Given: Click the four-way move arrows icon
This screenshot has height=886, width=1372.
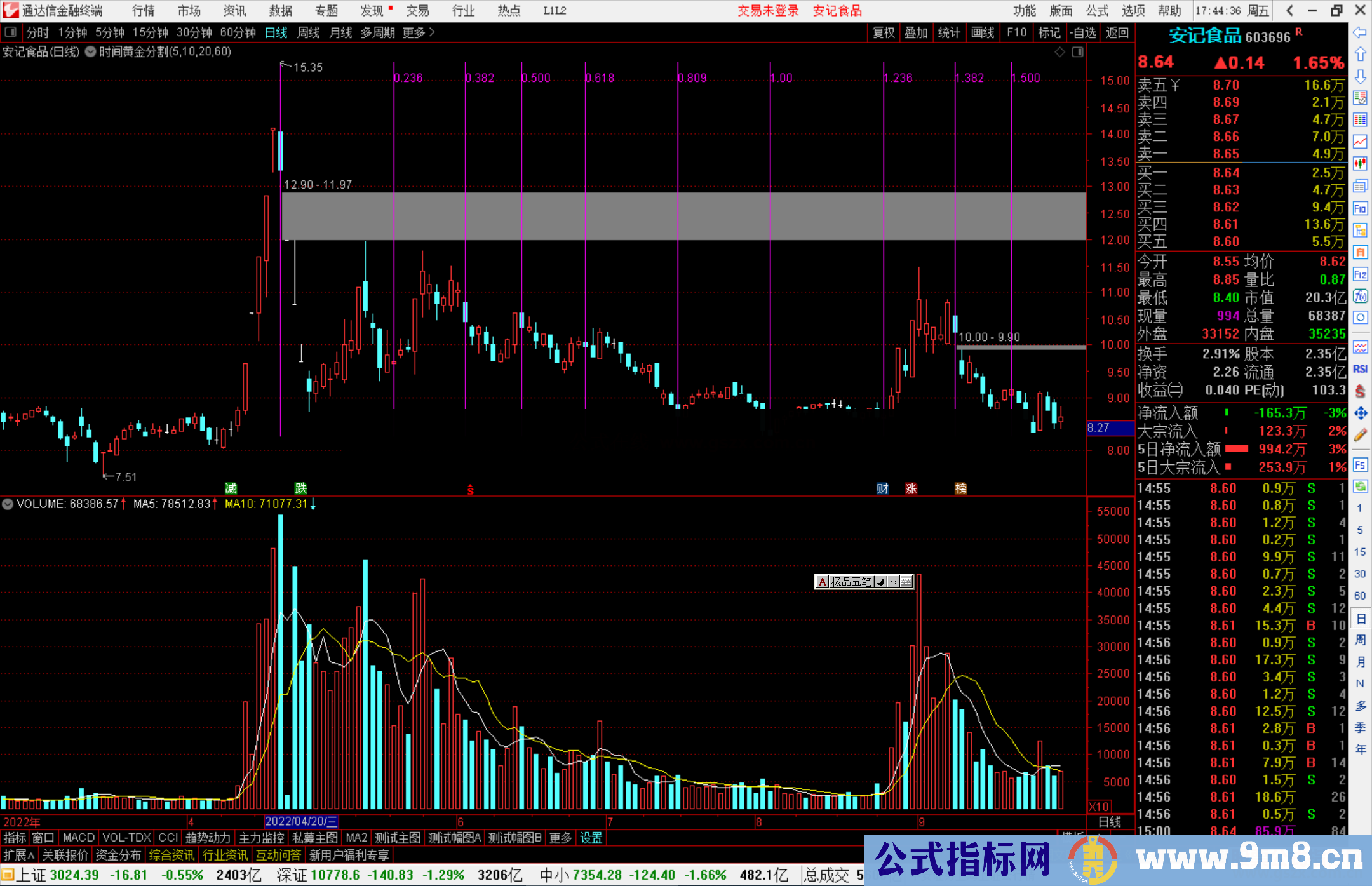Looking at the screenshot, I should click(1360, 413).
